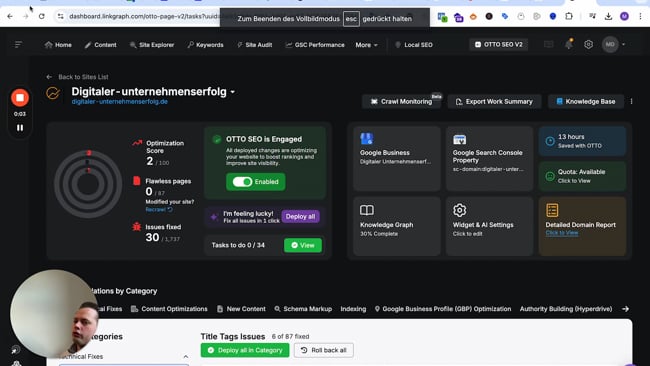This screenshot has height=366, width=650.
Task: Click the browser back arrow
Action: 10,16
